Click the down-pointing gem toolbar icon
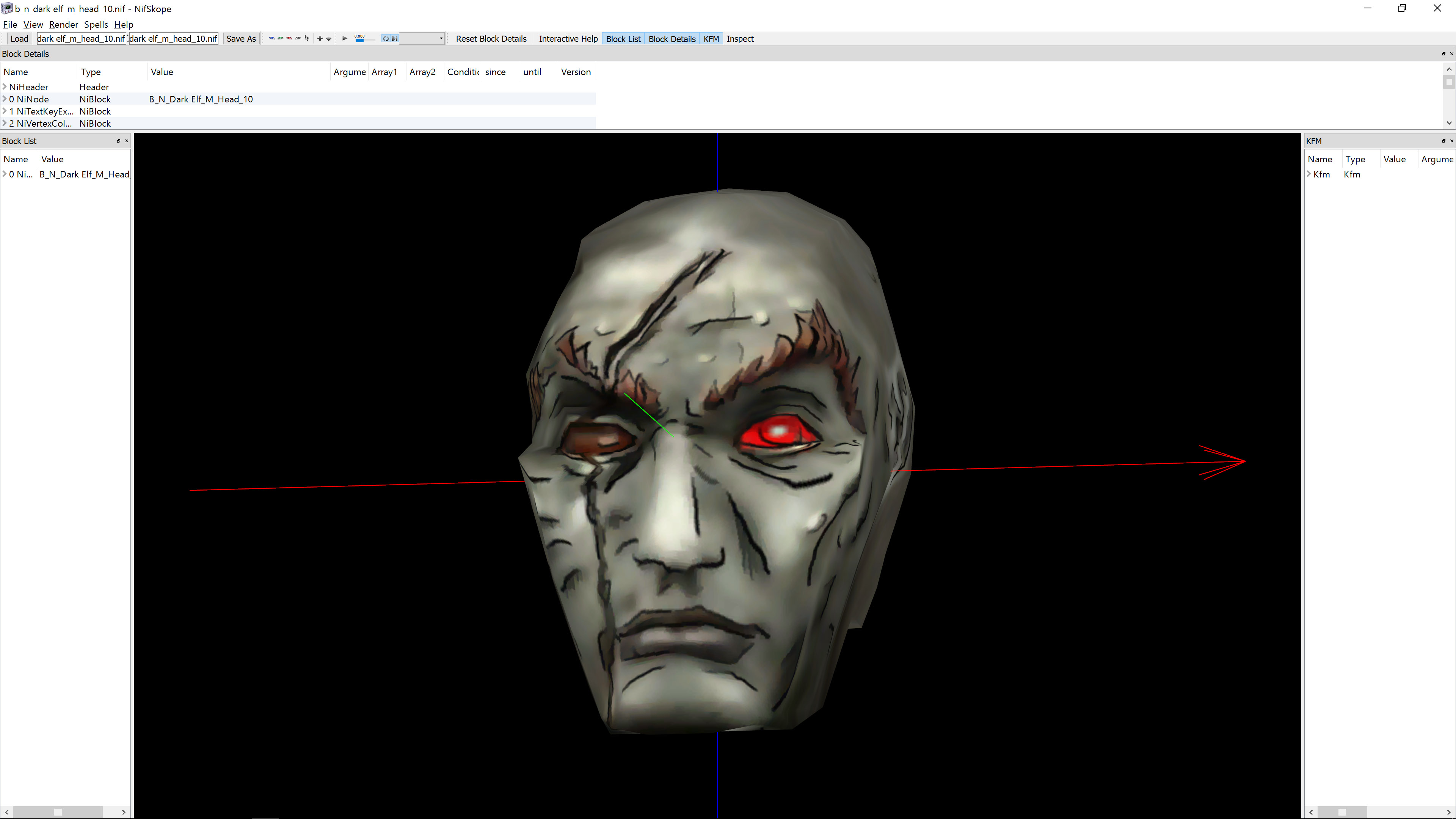Image resolution: width=1456 pixels, height=819 pixels. click(329, 39)
